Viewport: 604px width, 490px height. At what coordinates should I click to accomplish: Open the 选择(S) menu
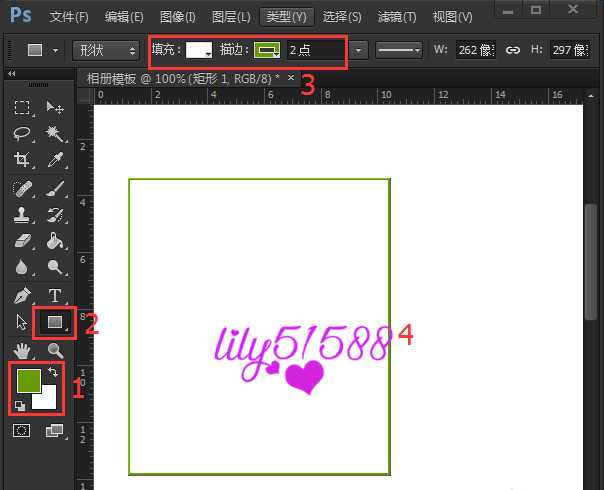click(x=342, y=17)
